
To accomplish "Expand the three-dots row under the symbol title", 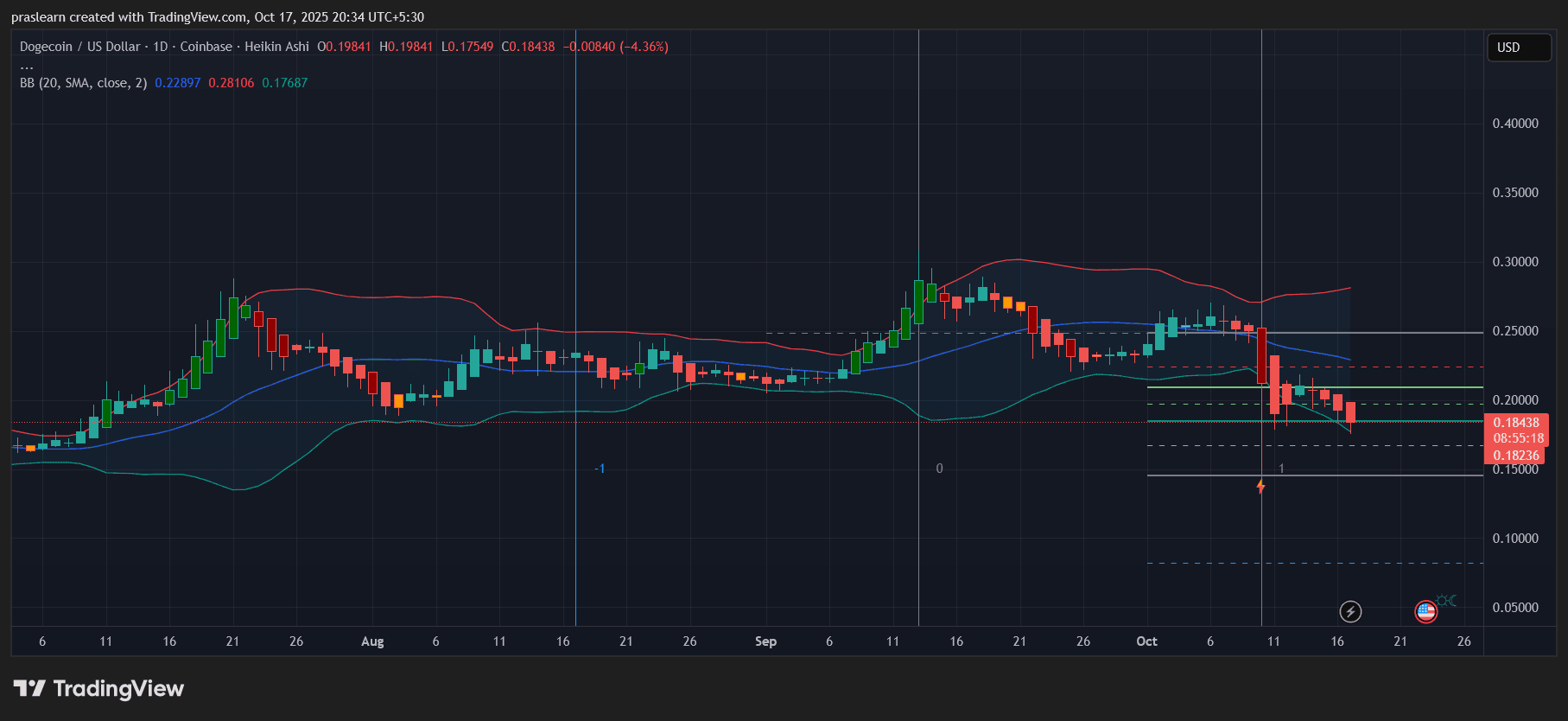I will click(27, 66).
